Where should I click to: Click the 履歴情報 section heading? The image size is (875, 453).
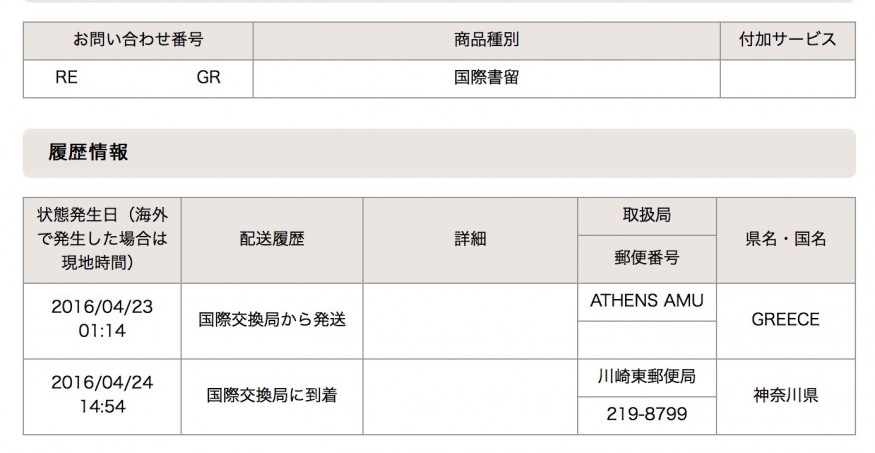click(x=88, y=153)
